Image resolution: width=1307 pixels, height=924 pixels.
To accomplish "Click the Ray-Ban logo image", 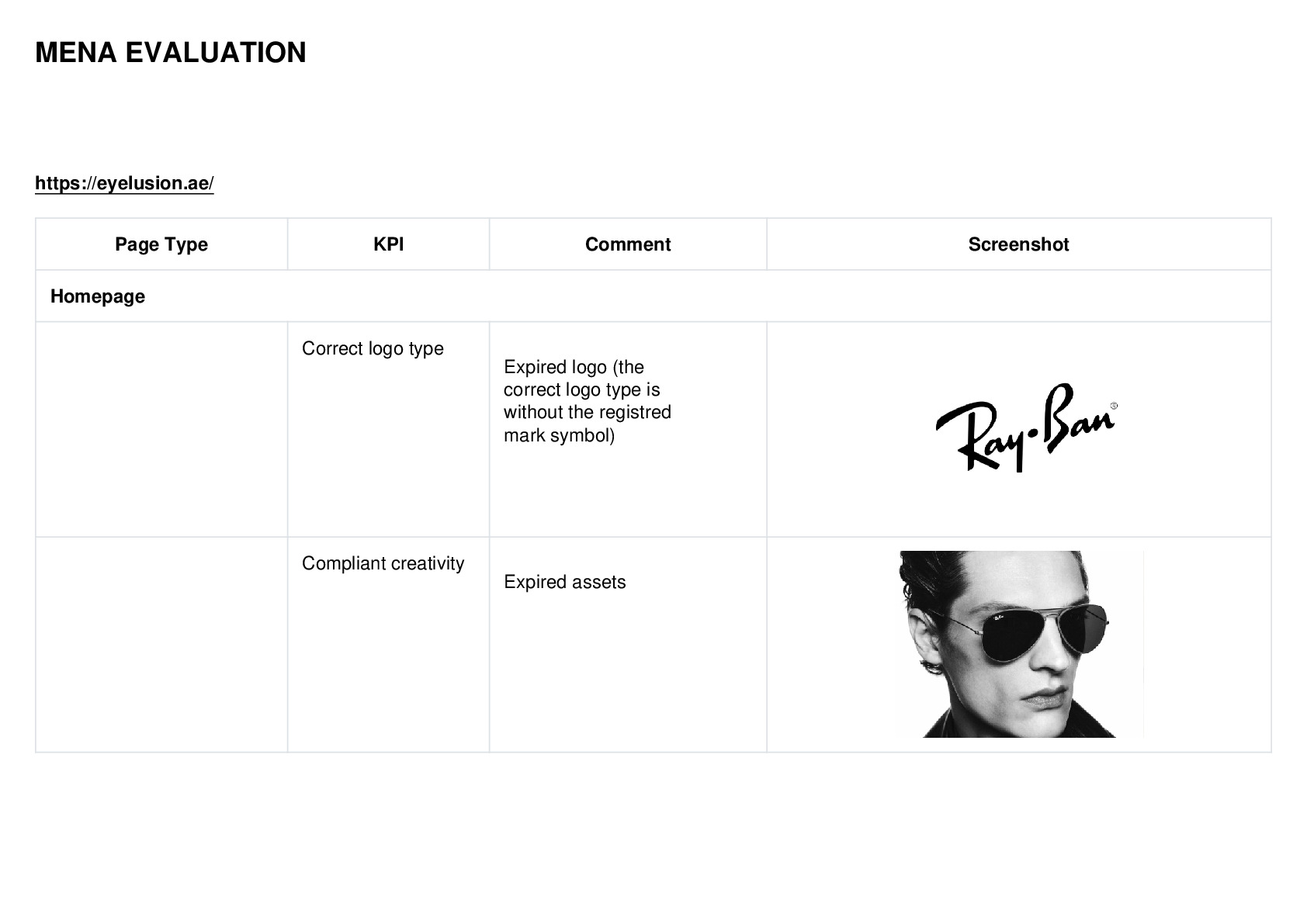I will [x=1026, y=427].
